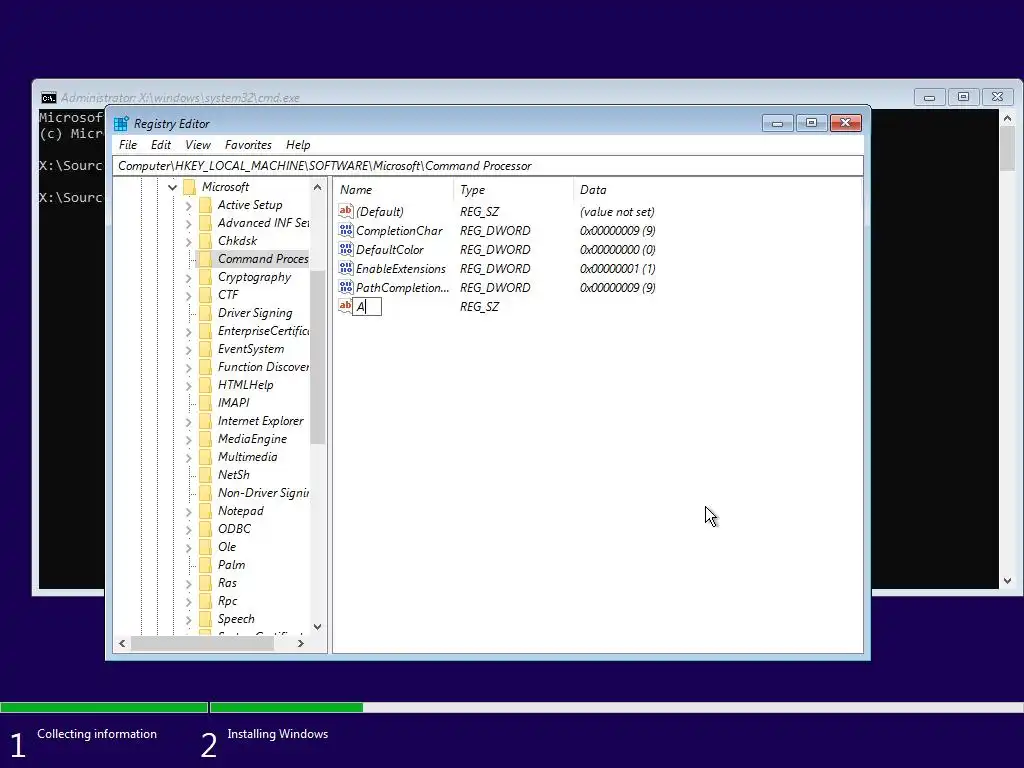Click the Chkdsk folder icon
The height and width of the screenshot is (768, 1024).
205,241
